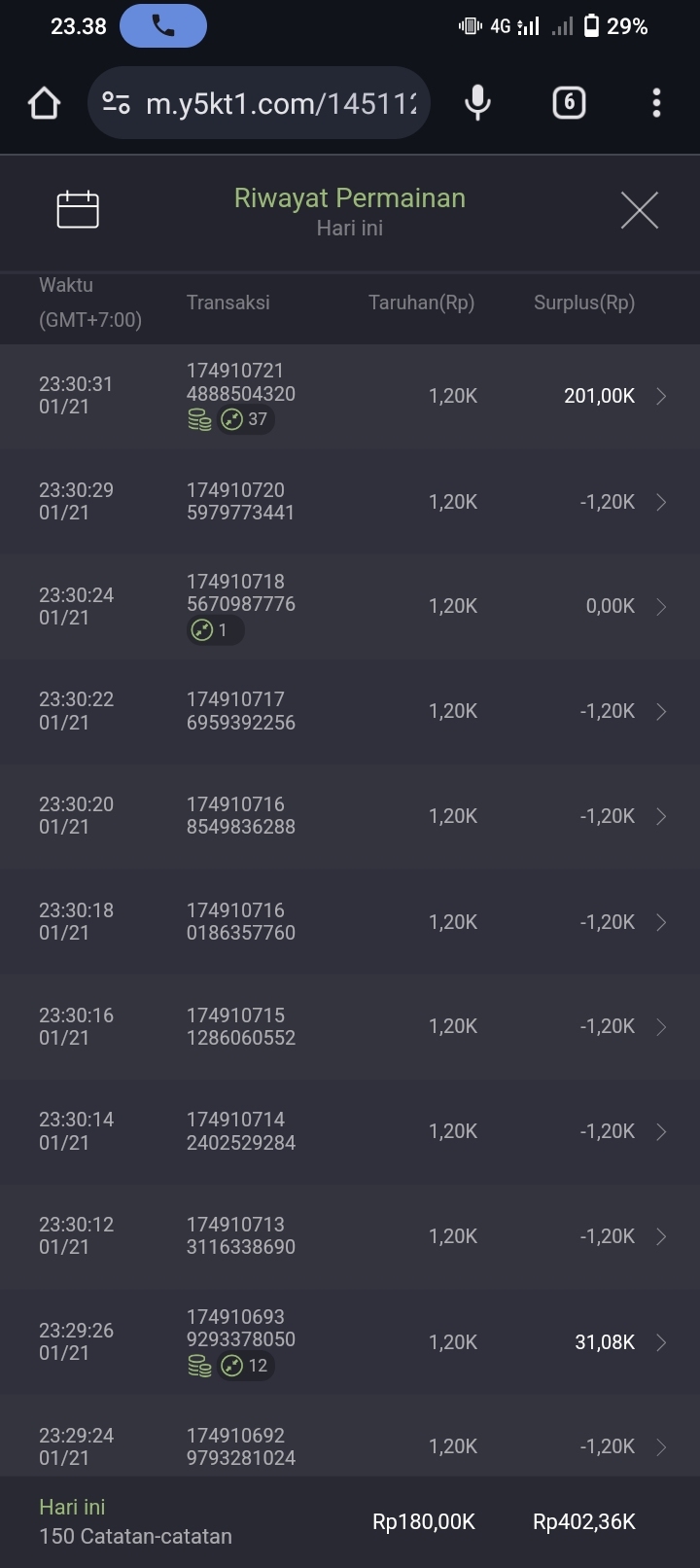Image resolution: width=700 pixels, height=1568 pixels.
Task: Tap the free spin badge showing 37
Action: point(245,419)
